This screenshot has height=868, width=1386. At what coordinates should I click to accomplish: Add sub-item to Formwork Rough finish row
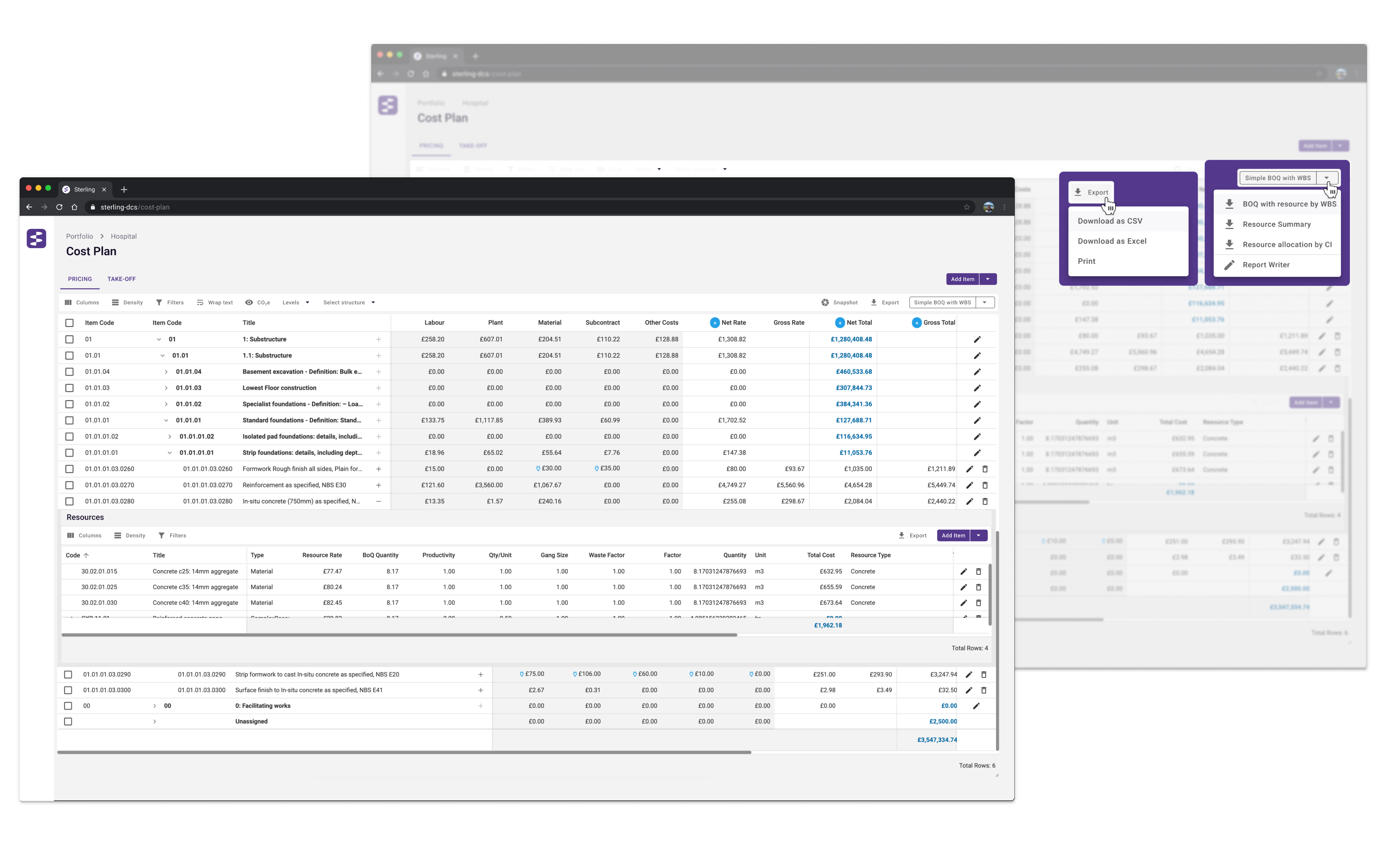click(378, 469)
